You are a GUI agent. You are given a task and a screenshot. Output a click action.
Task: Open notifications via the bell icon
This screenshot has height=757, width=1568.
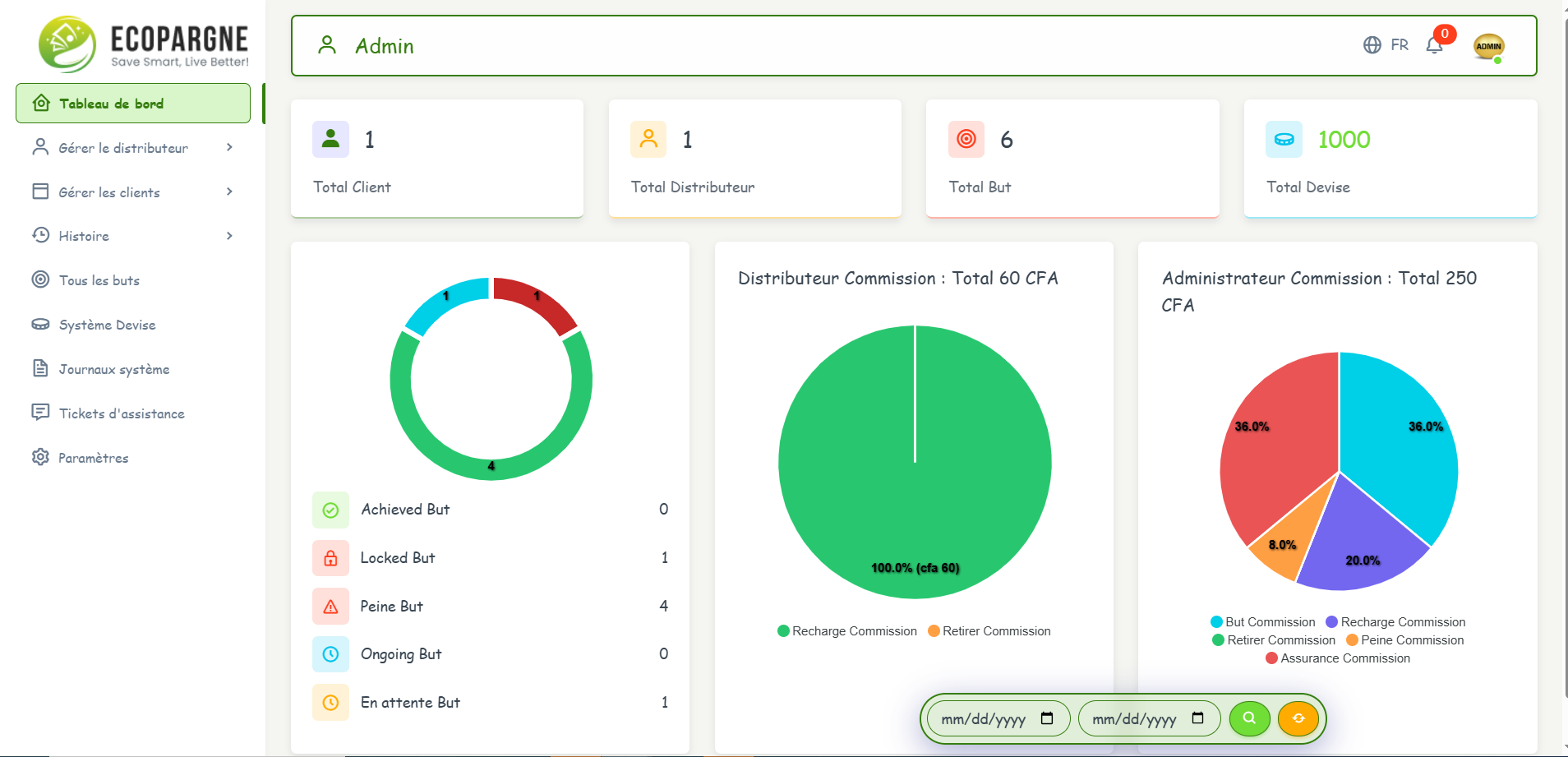(x=1434, y=47)
